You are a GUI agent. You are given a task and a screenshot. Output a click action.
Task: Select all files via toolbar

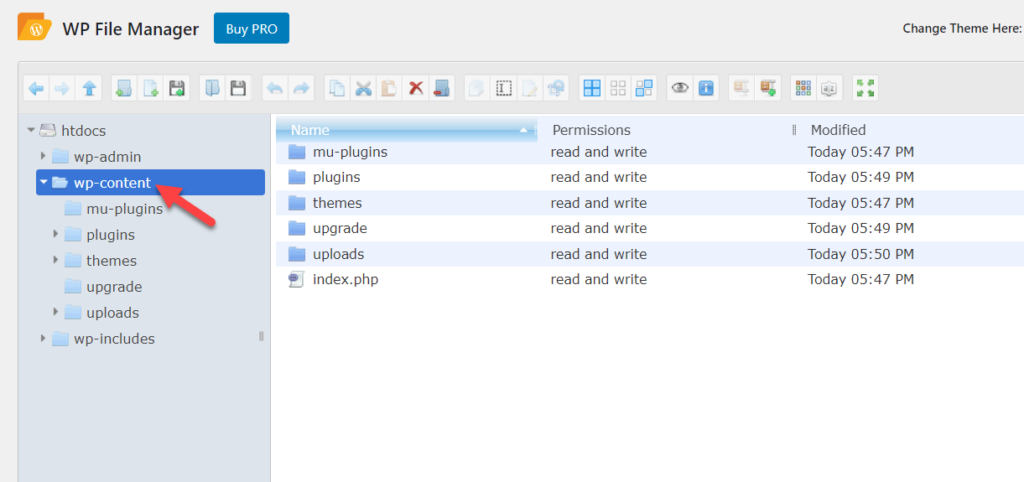592,88
